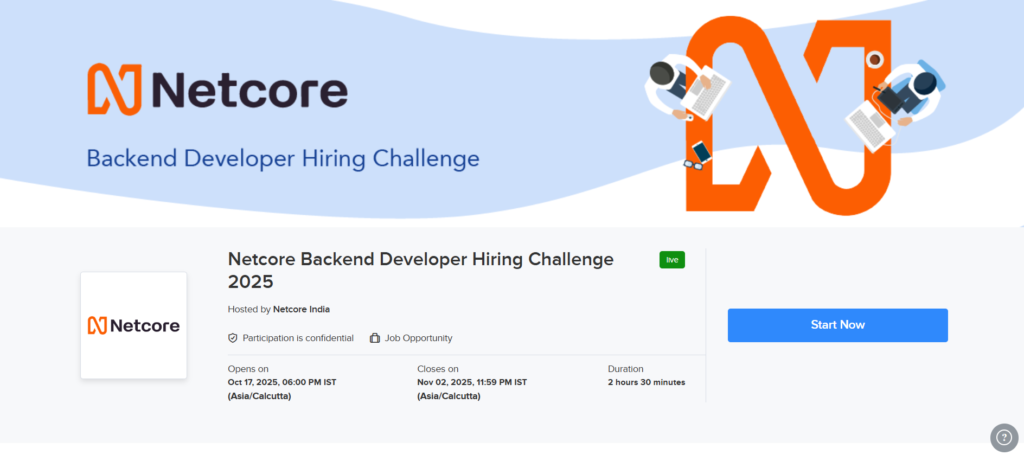This screenshot has height=455, width=1024.
Task: Click the Backend Developer Hiring Challenge banner subtitle
Action: (x=283, y=158)
